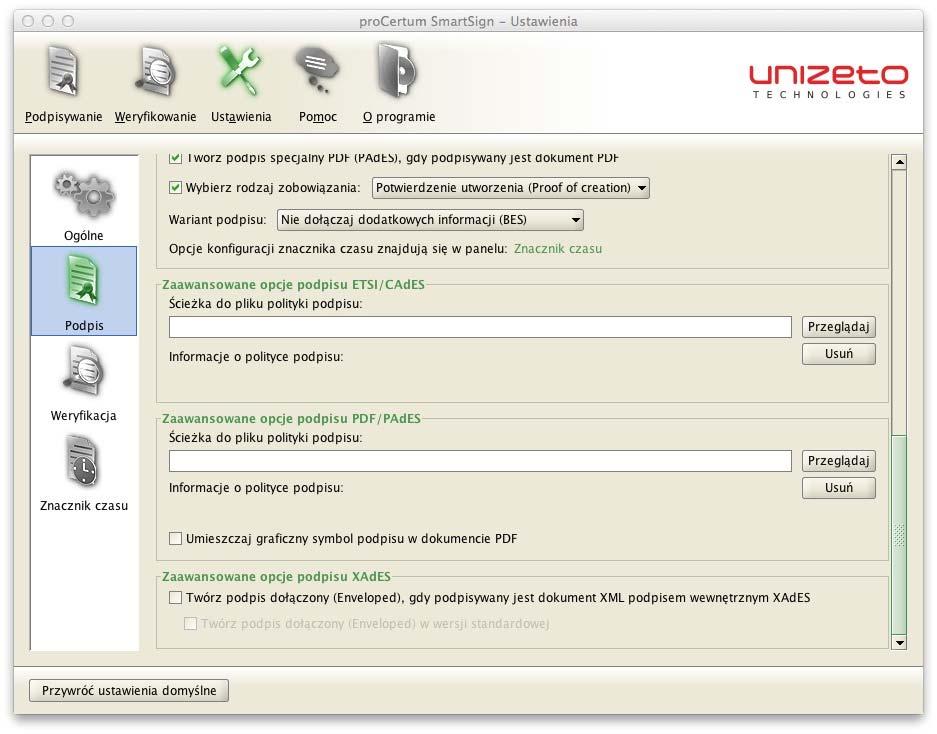Follow the Znacznik czasu green link
Viewport: 937px width, 734px height.
tap(558, 249)
